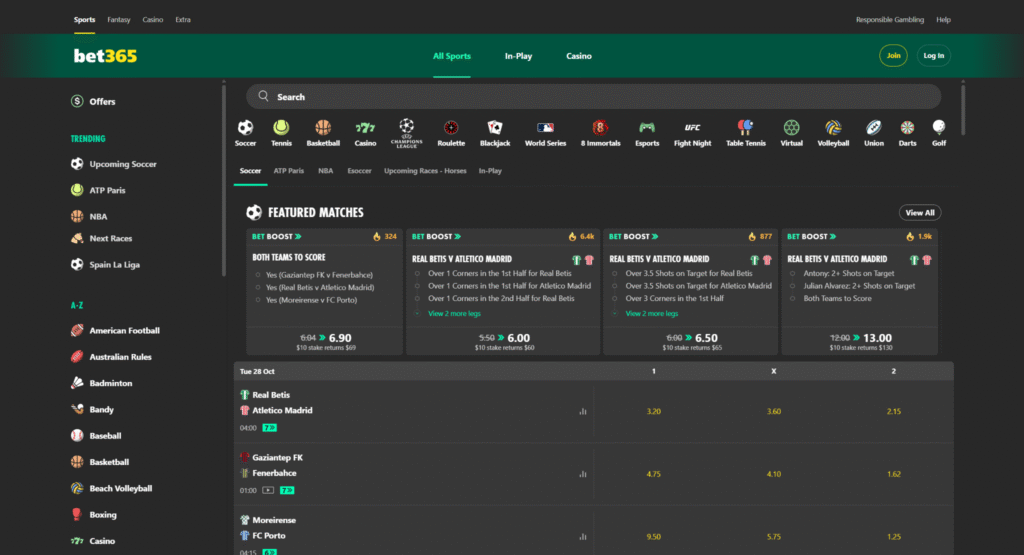
Task: Switch to the ATP Paris tab
Action: coord(288,171)
